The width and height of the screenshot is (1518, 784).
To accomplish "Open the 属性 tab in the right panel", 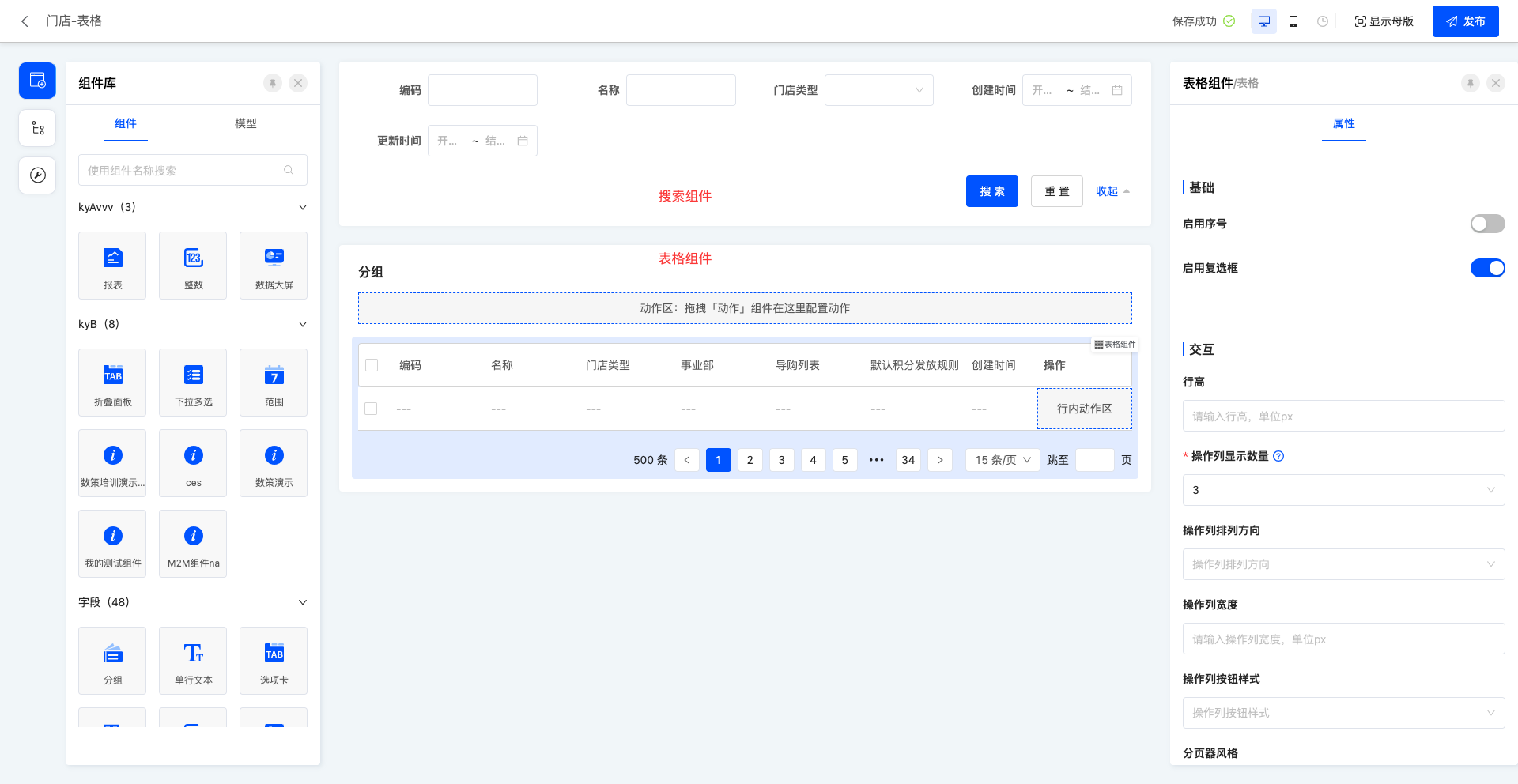I will point(1343,124).
